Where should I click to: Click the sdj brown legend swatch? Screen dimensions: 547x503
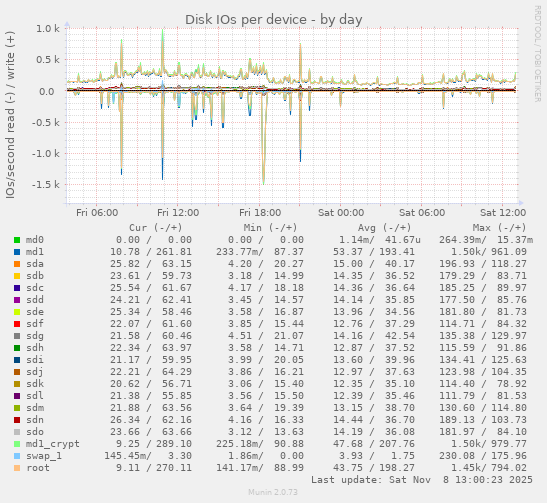(17, 372)
